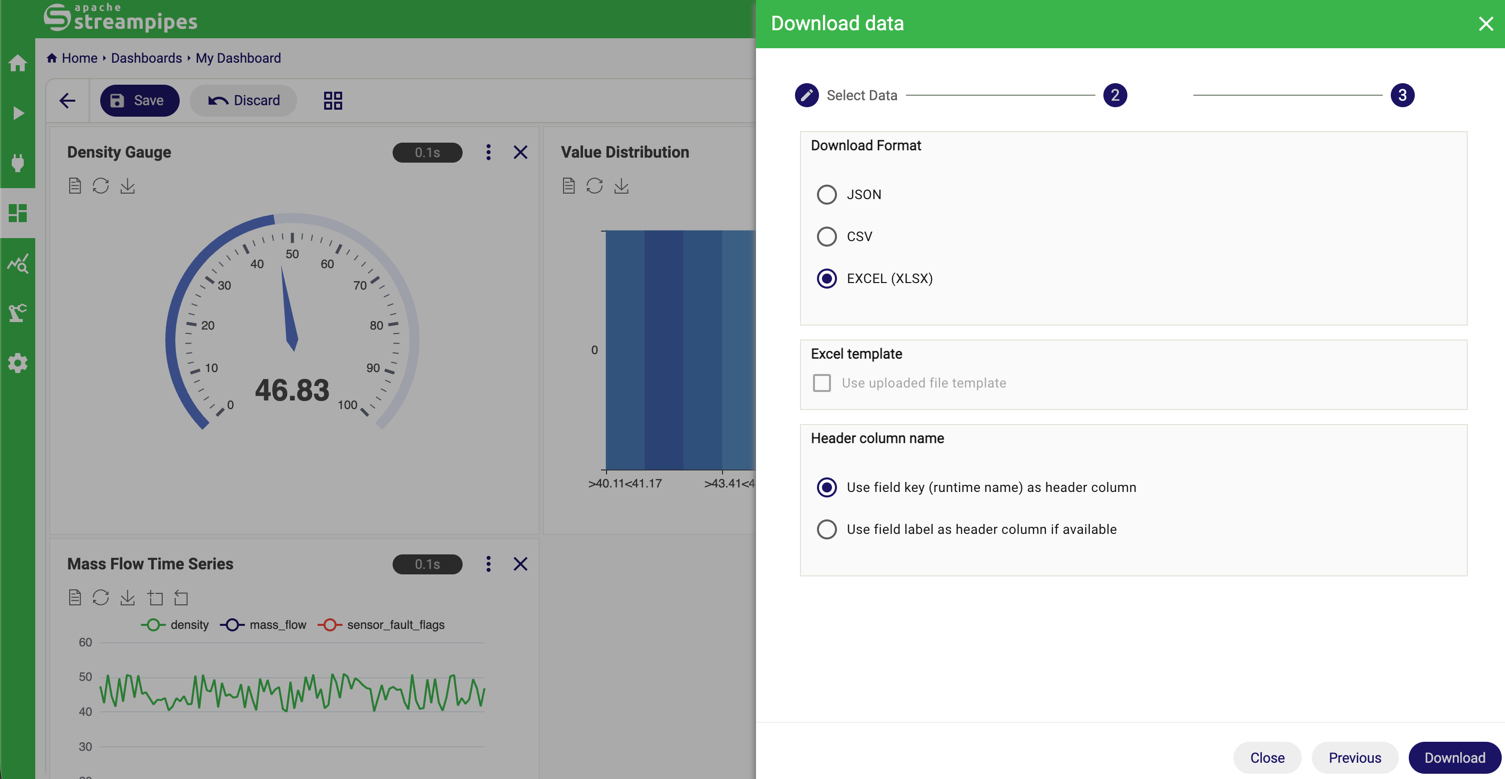The height and width of the screenshot is (779, 1505).
Task: Open the Pipelines play icon in sidebar
Action: coord(18,114)
